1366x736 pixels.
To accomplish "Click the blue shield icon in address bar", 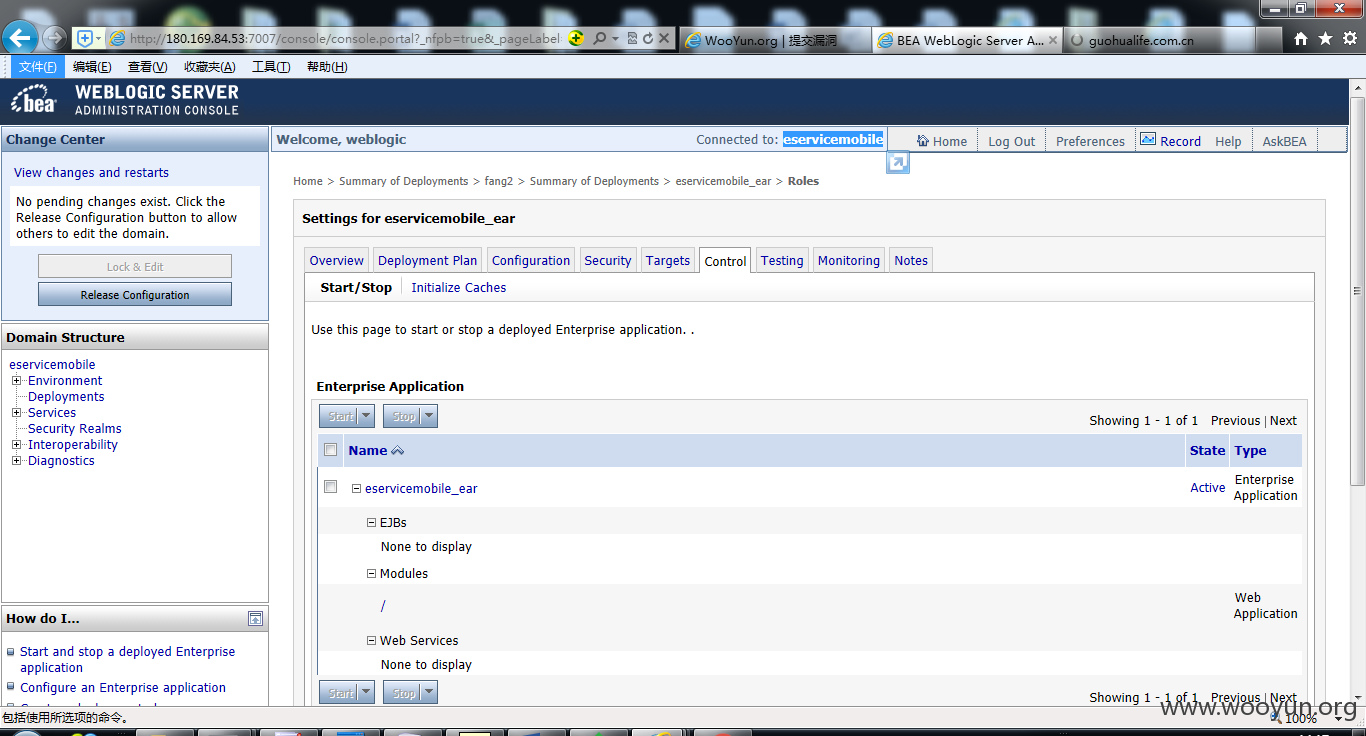I will coord(85,38).
